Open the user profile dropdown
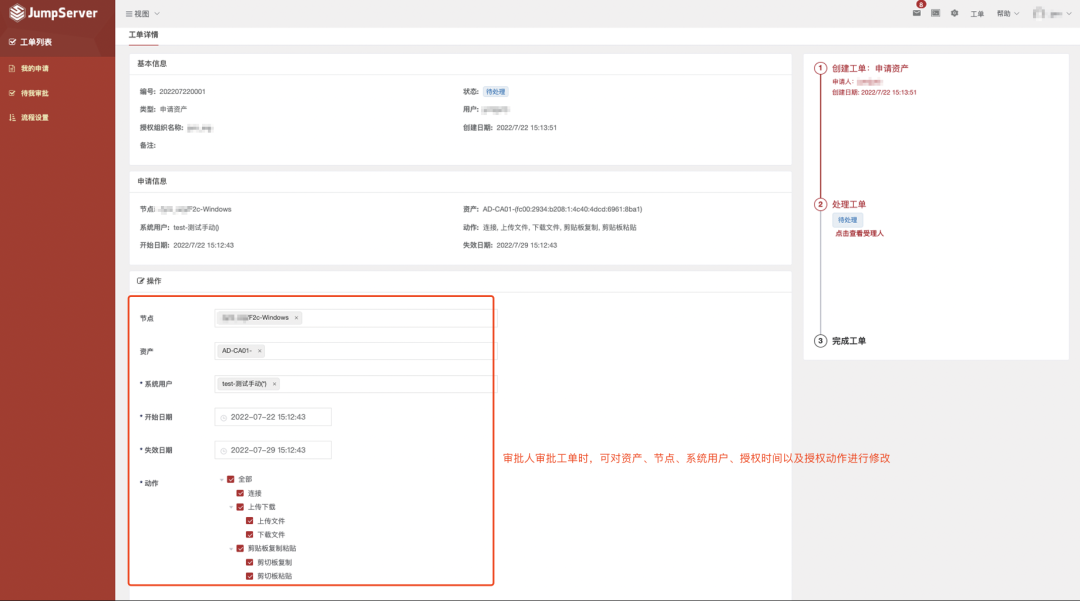This screenshot has height=601, width=1080. point(1052,14)
